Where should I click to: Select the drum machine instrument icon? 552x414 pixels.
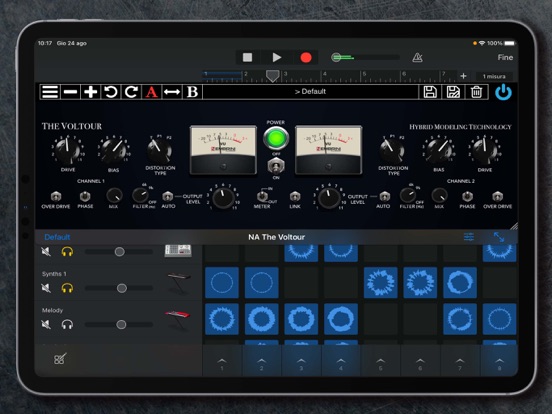(x=178, y=251)
